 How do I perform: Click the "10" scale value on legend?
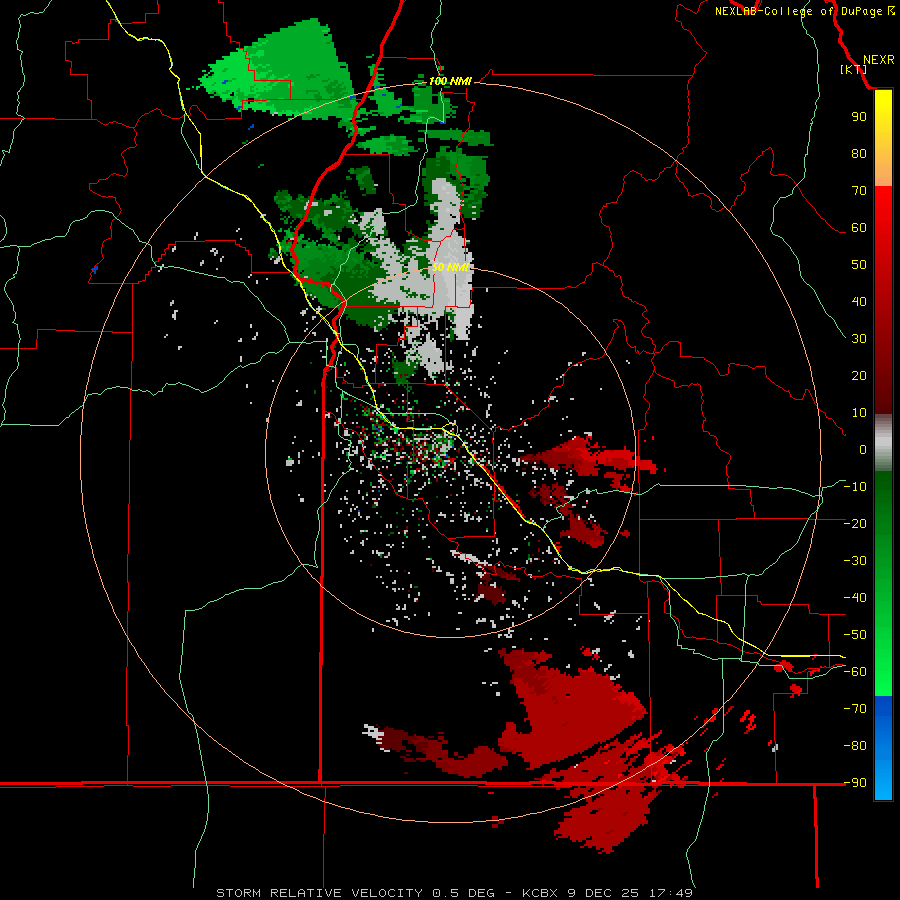point(859,413)
